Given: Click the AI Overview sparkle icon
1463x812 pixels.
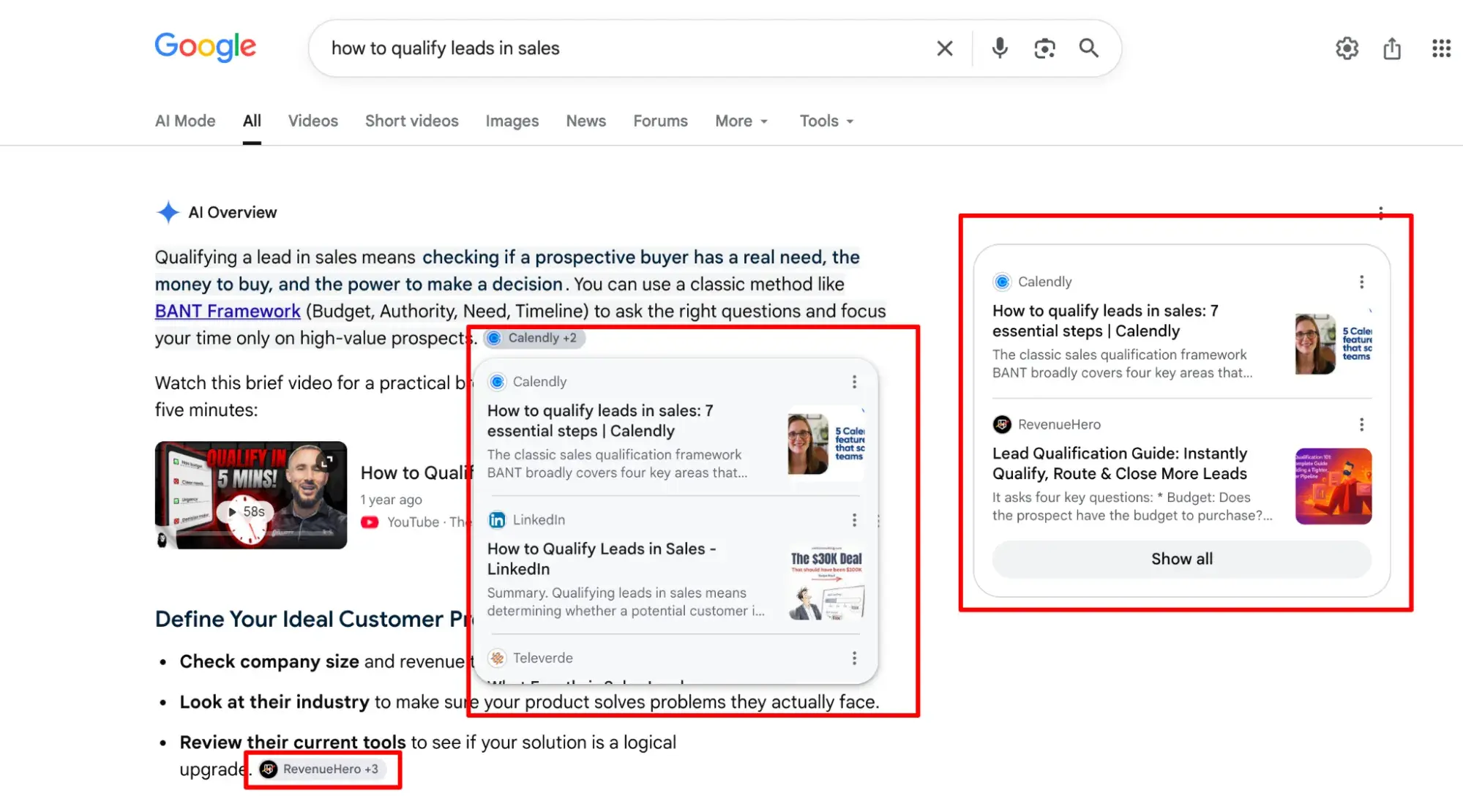Looking at the screenshot, I should [x=168, y=212].
